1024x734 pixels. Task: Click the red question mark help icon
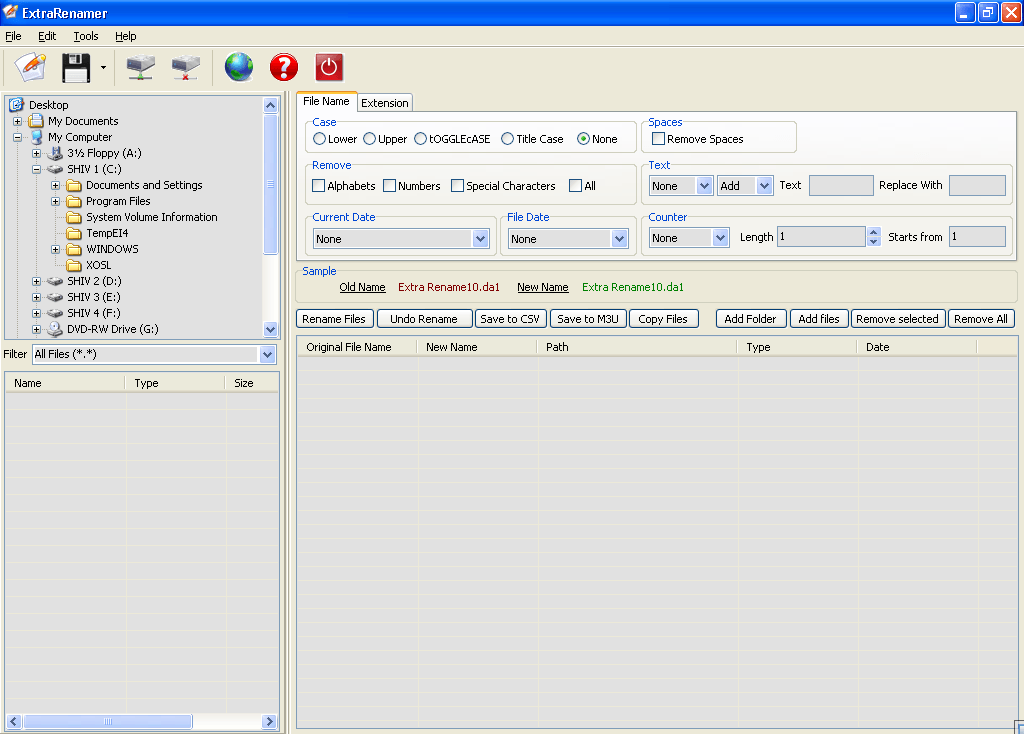pyautogui.click(x=284, y=67)
